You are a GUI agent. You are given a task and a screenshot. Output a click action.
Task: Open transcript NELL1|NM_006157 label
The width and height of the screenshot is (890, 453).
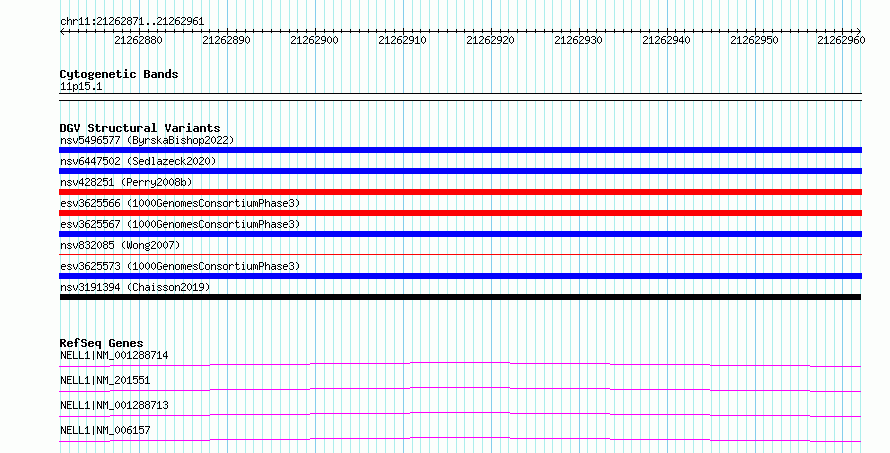pos(104,430)
